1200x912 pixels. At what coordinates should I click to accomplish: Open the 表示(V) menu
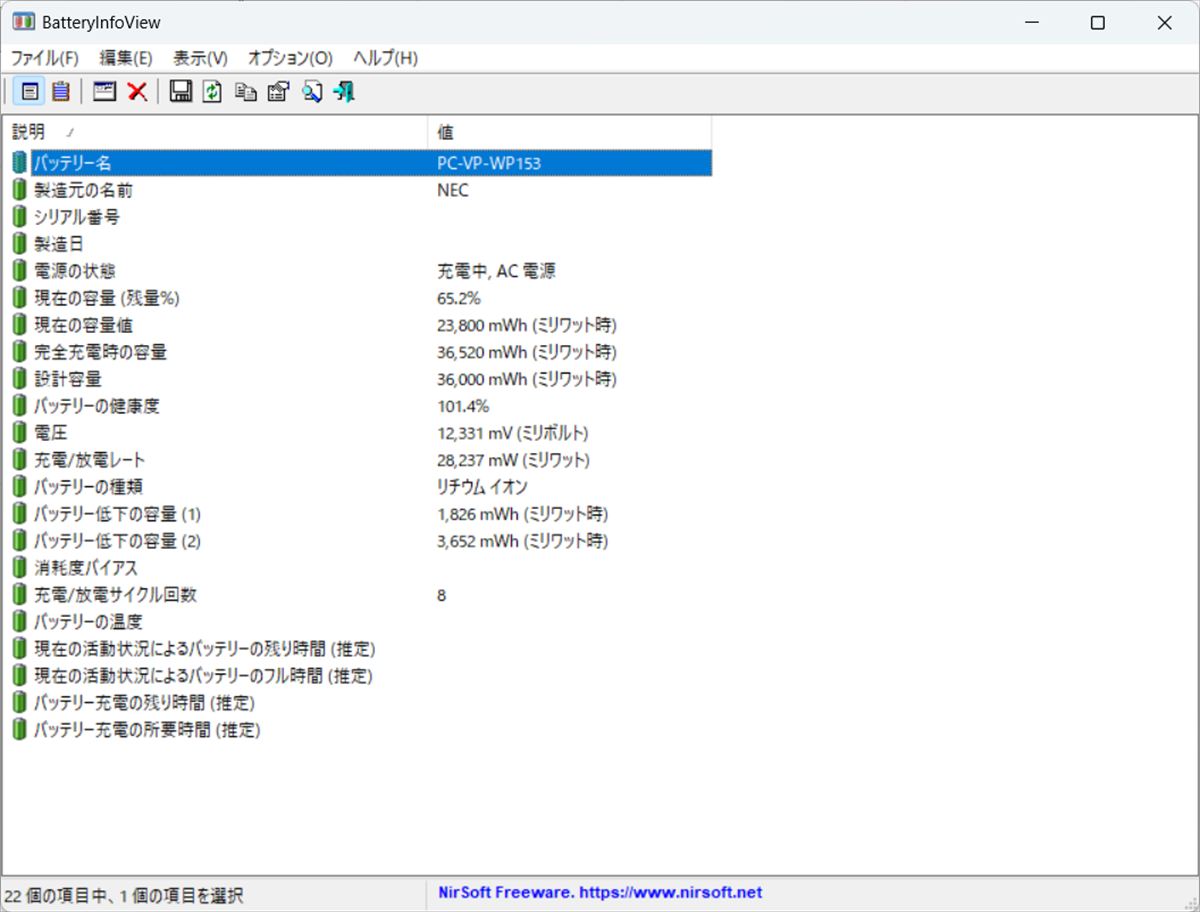click(x=200, y=58)
